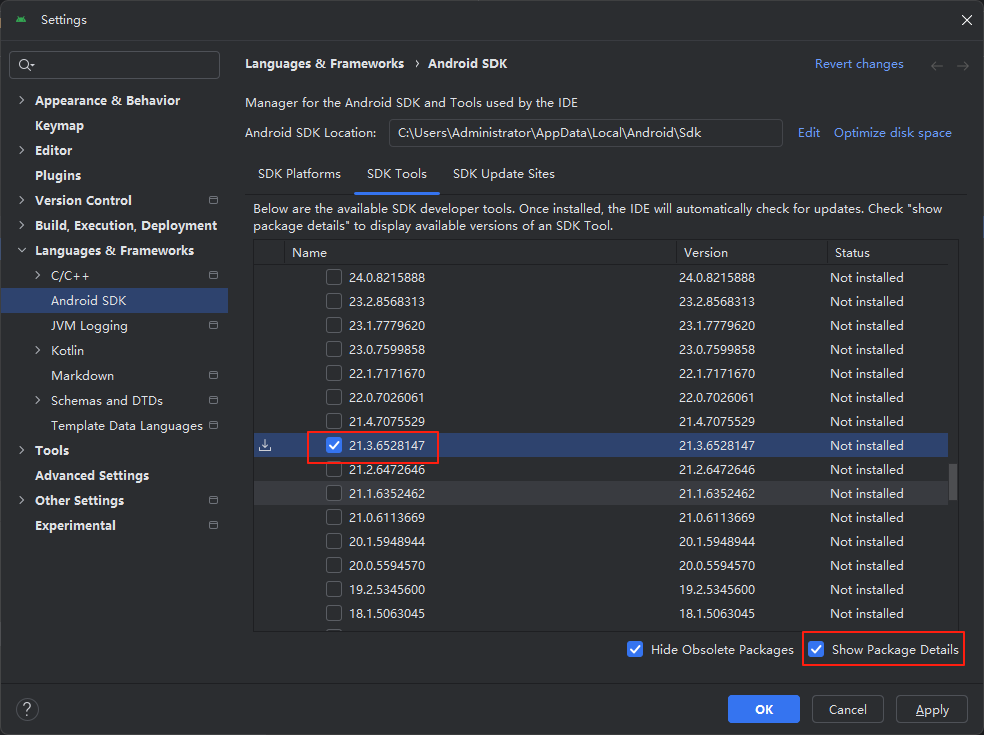Click project-level icon next to Schemas and DTDs

point(213,400)
